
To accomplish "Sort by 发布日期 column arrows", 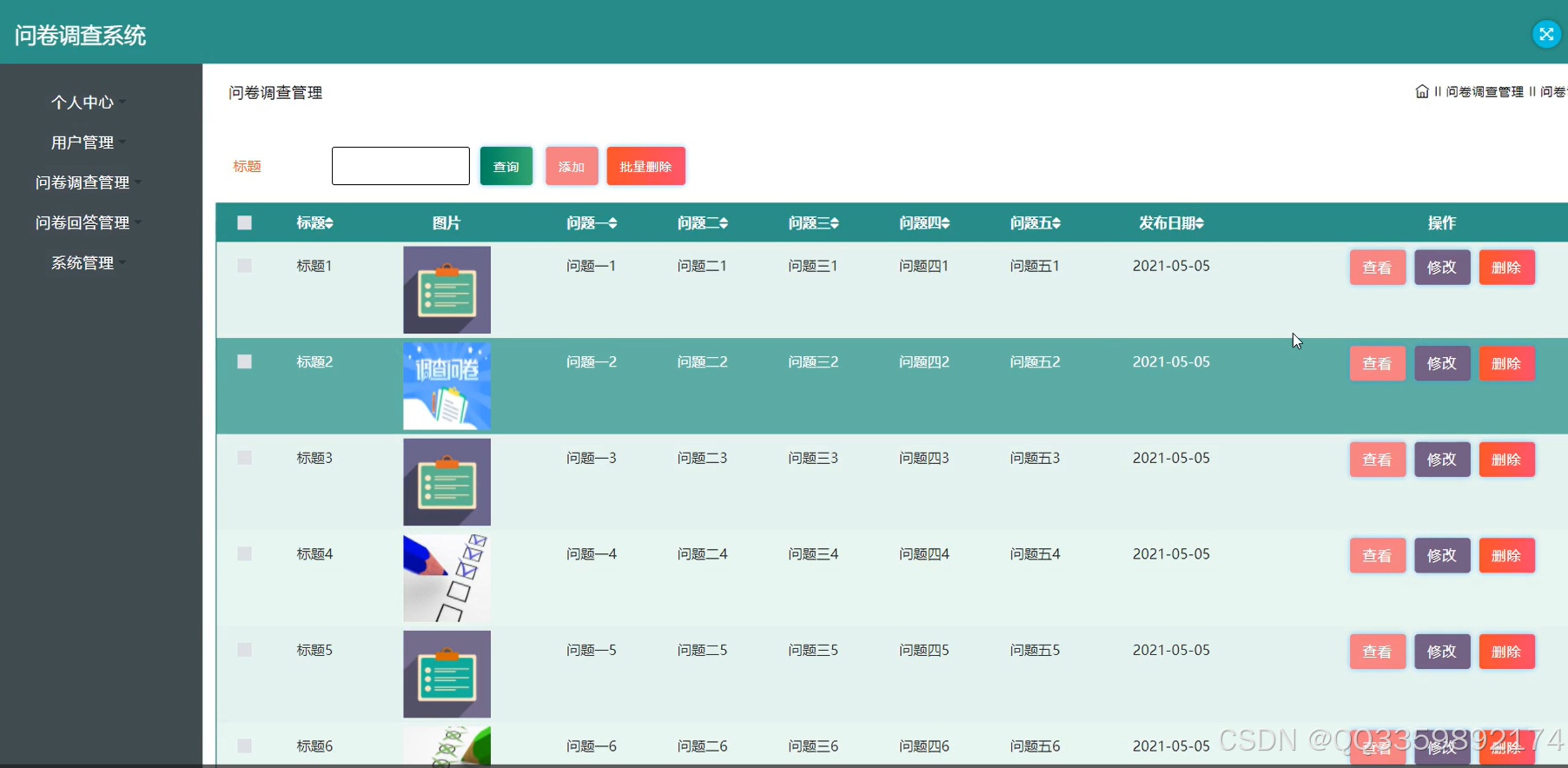I will [x=1200, y=223].
